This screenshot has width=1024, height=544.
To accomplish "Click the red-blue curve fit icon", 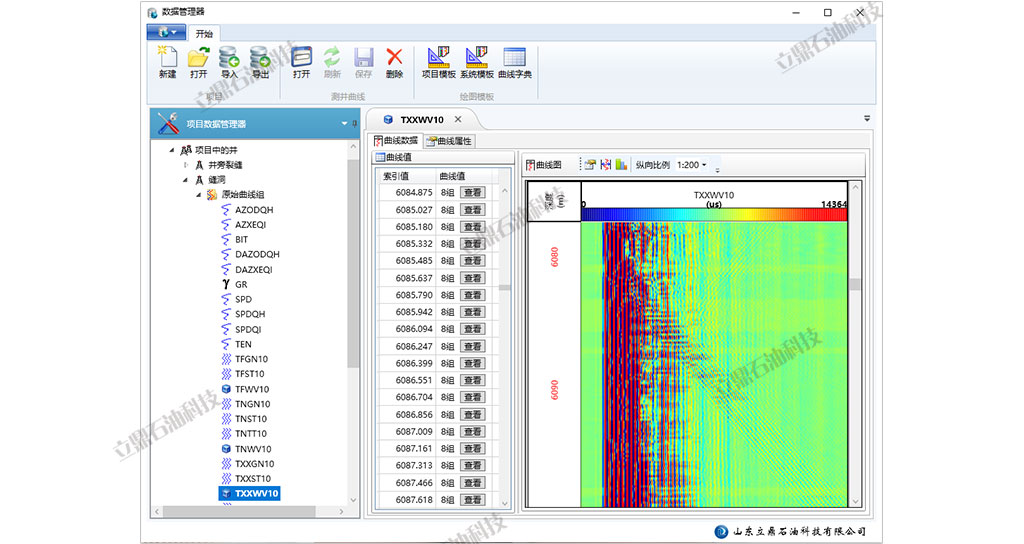I will click(x=605, y=165).
